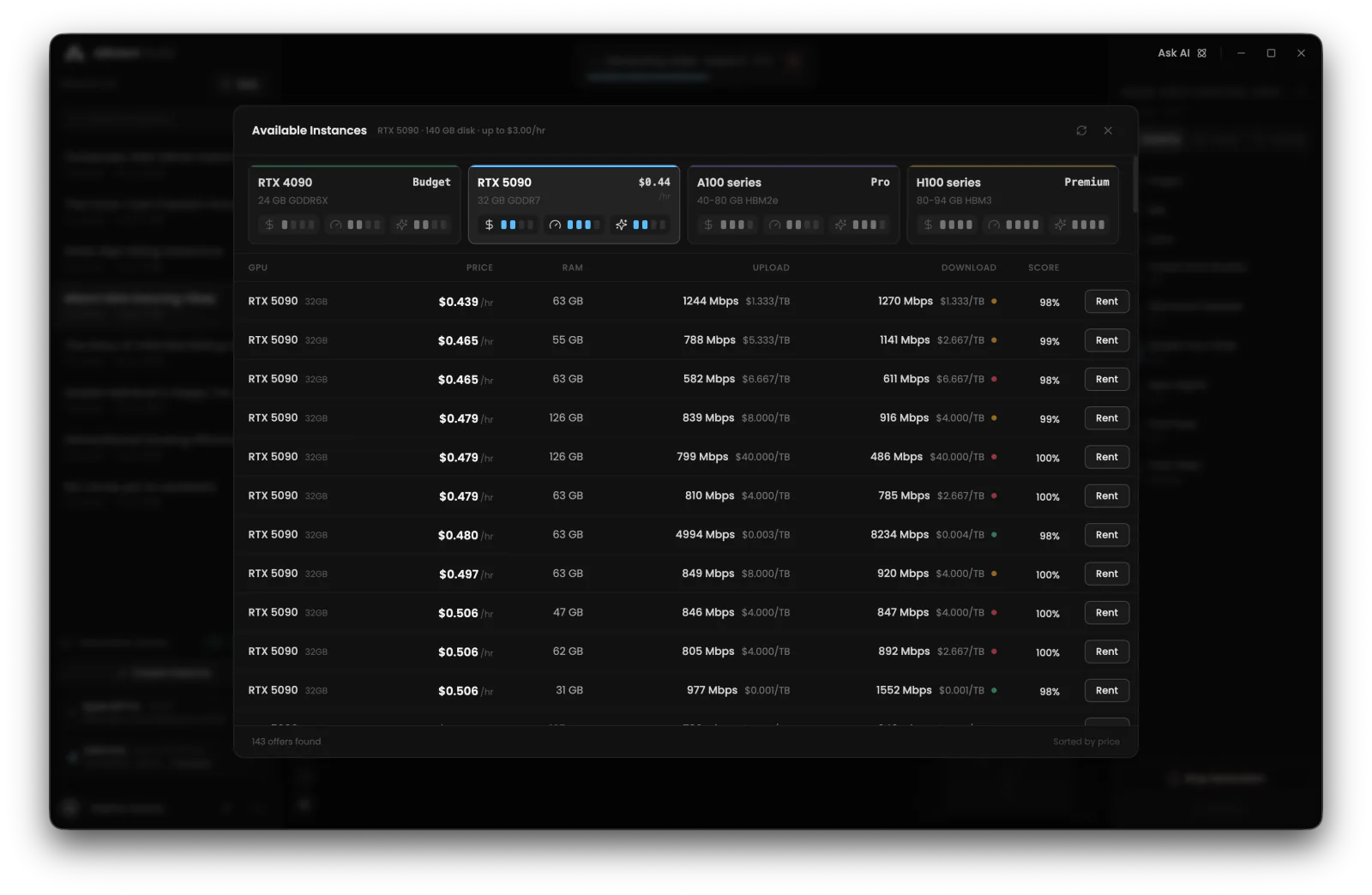Open the Ask AI assistant

coord(1182,53)
